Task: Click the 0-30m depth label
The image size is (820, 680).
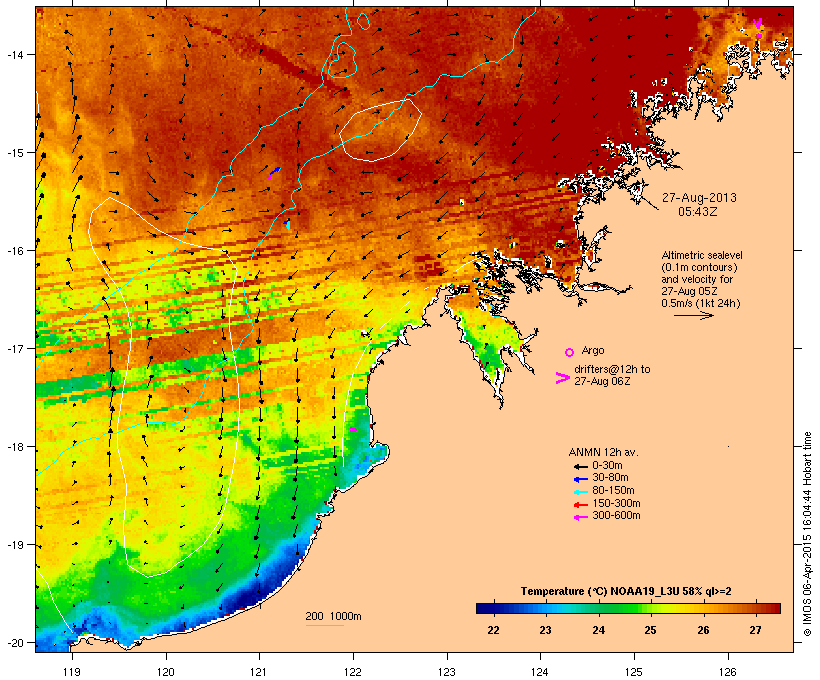Action: pos(607,466)
